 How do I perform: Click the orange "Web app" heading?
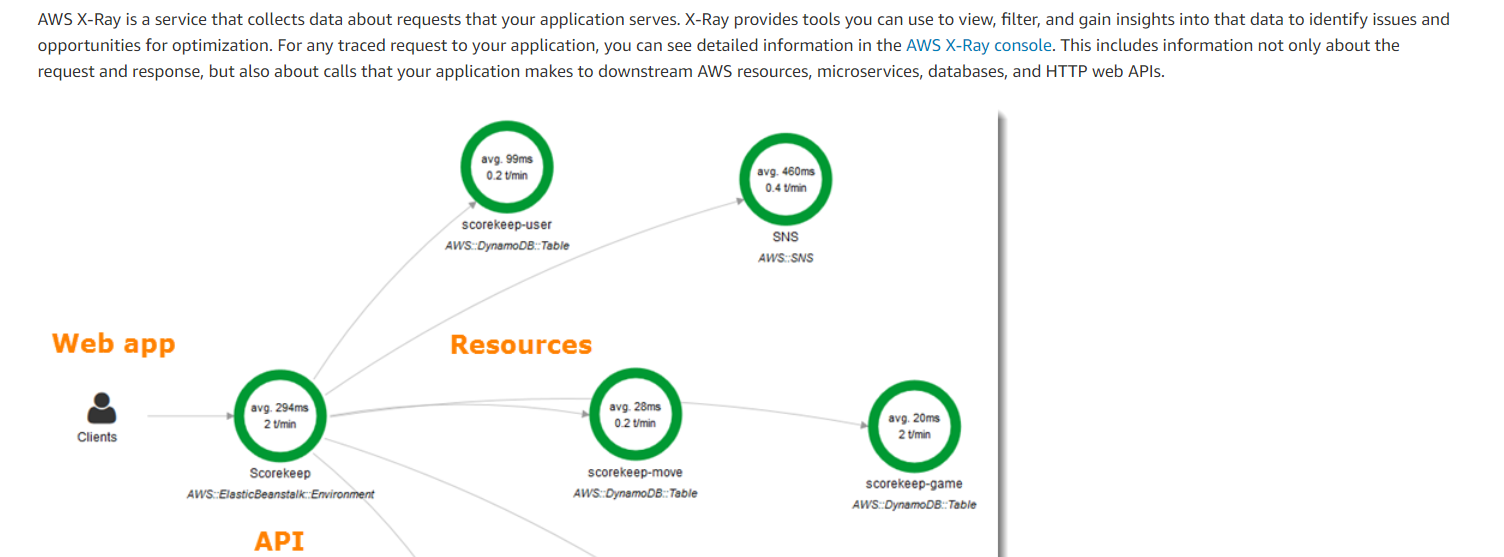coord(113,344)
